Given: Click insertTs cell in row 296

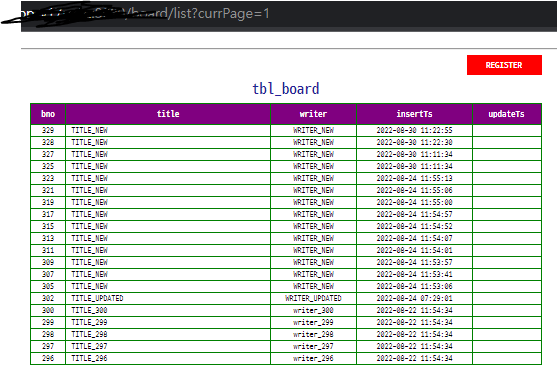Looking at the screenshot, I should [x=415, y=359].
